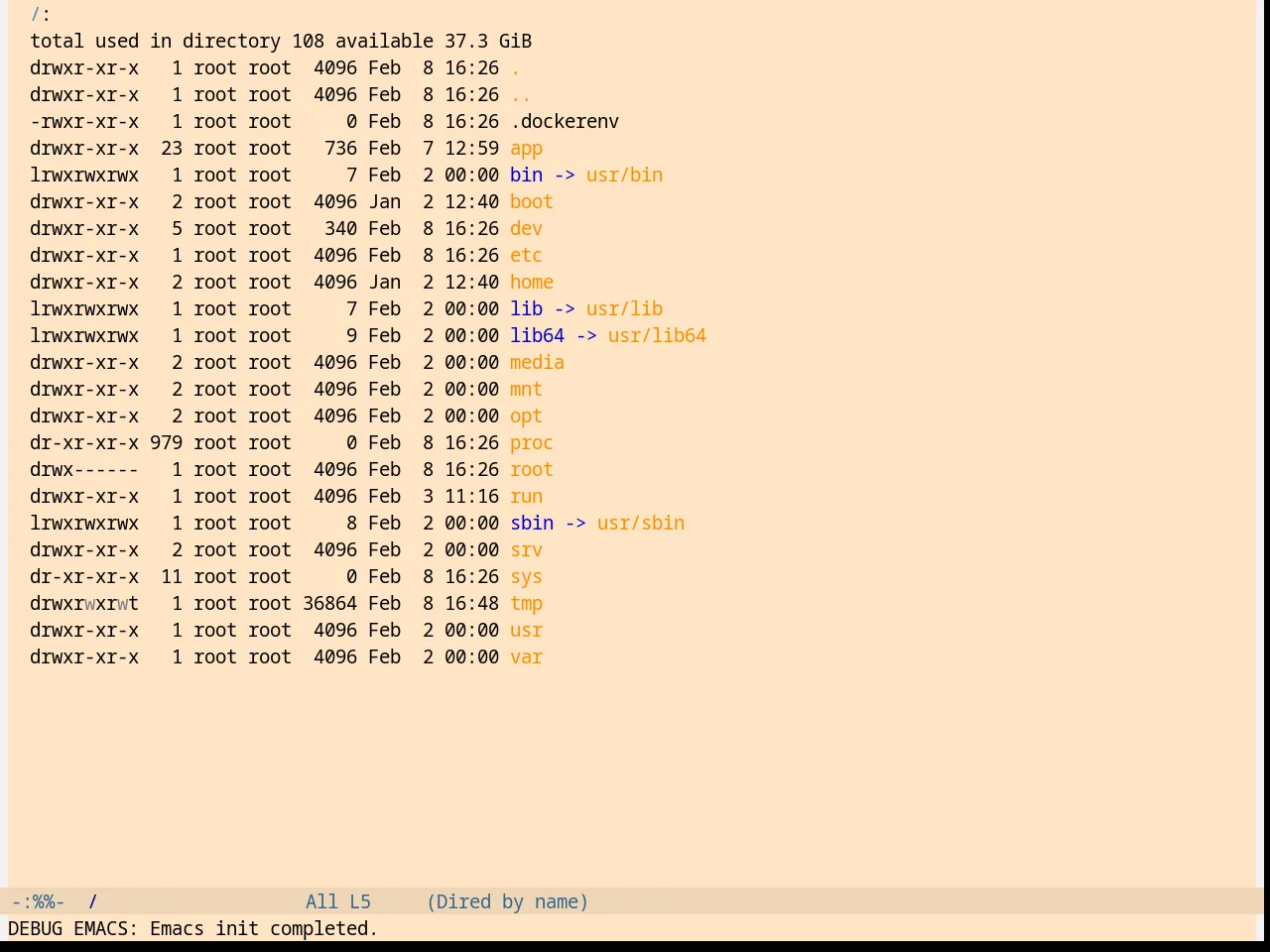Select the usr/lib64 symlink target
The image size is (1270, 952).
click(657, 336)
